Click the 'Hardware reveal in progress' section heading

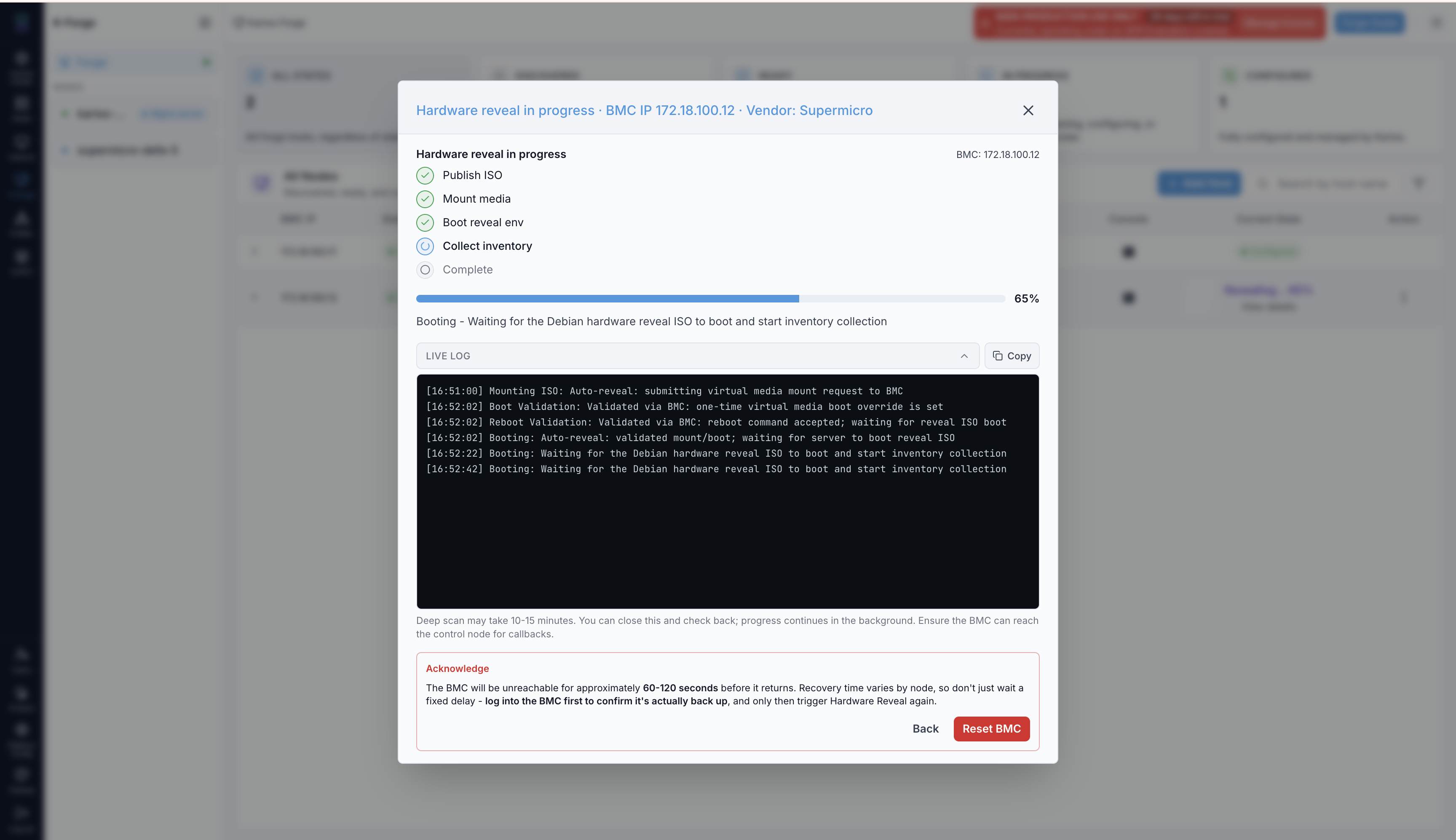point(492,154)
